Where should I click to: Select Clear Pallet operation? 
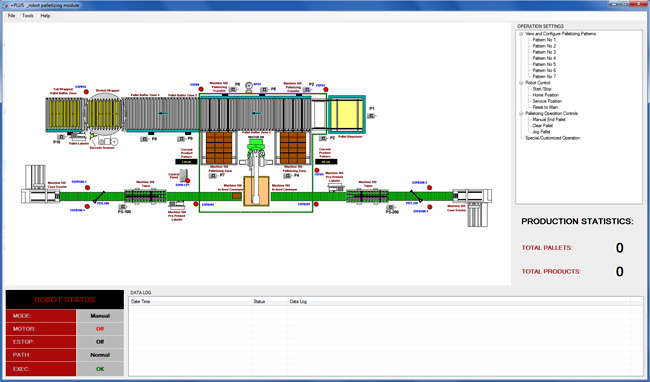point(543,126)
